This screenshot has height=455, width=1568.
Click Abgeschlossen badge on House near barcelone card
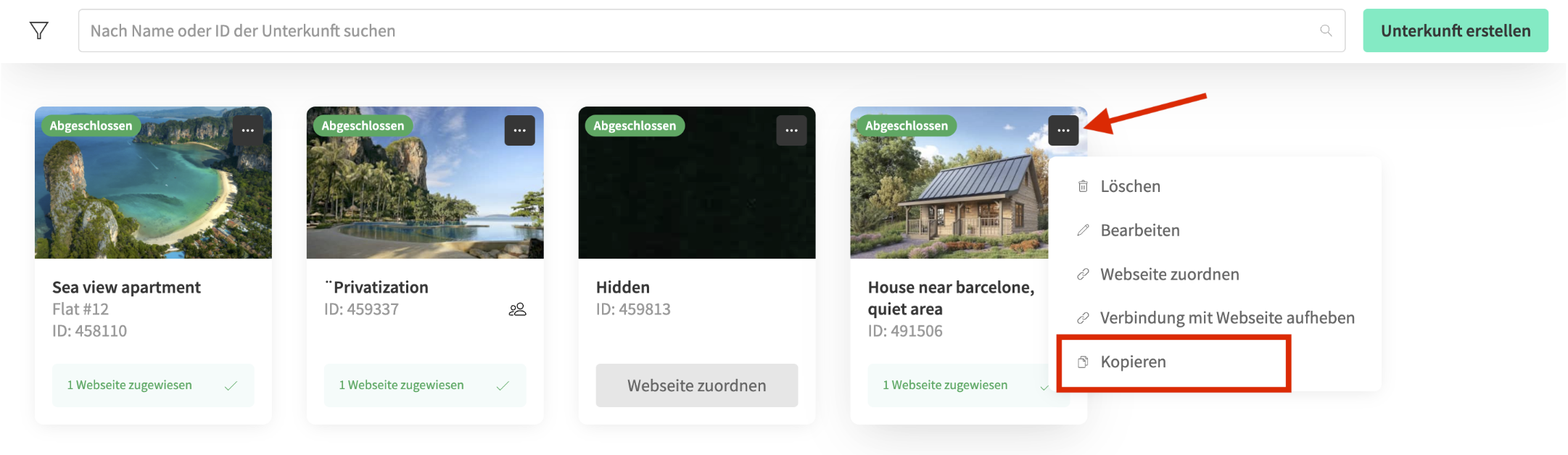[x=907, y=125]
